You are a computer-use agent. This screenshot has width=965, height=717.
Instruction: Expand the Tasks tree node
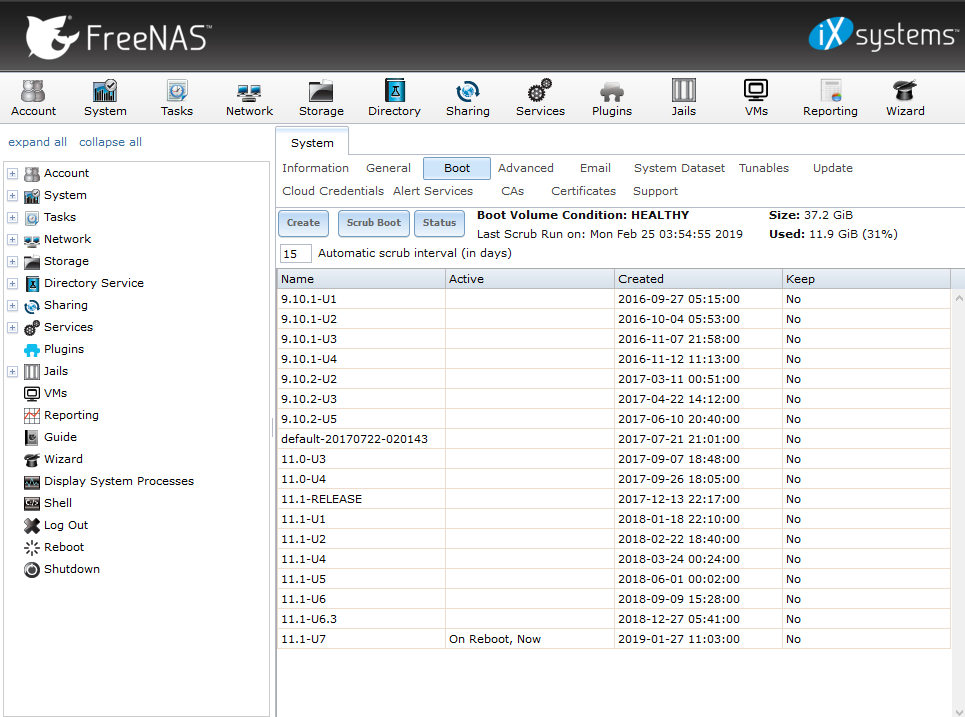(x=12, y=217)
